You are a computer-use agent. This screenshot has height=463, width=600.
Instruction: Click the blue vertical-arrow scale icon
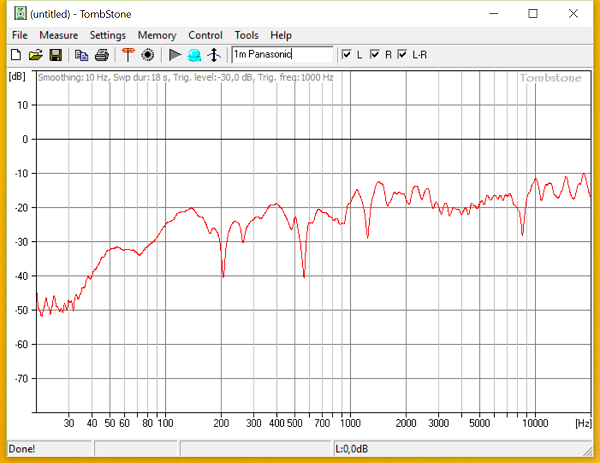(x=214, y=55)
